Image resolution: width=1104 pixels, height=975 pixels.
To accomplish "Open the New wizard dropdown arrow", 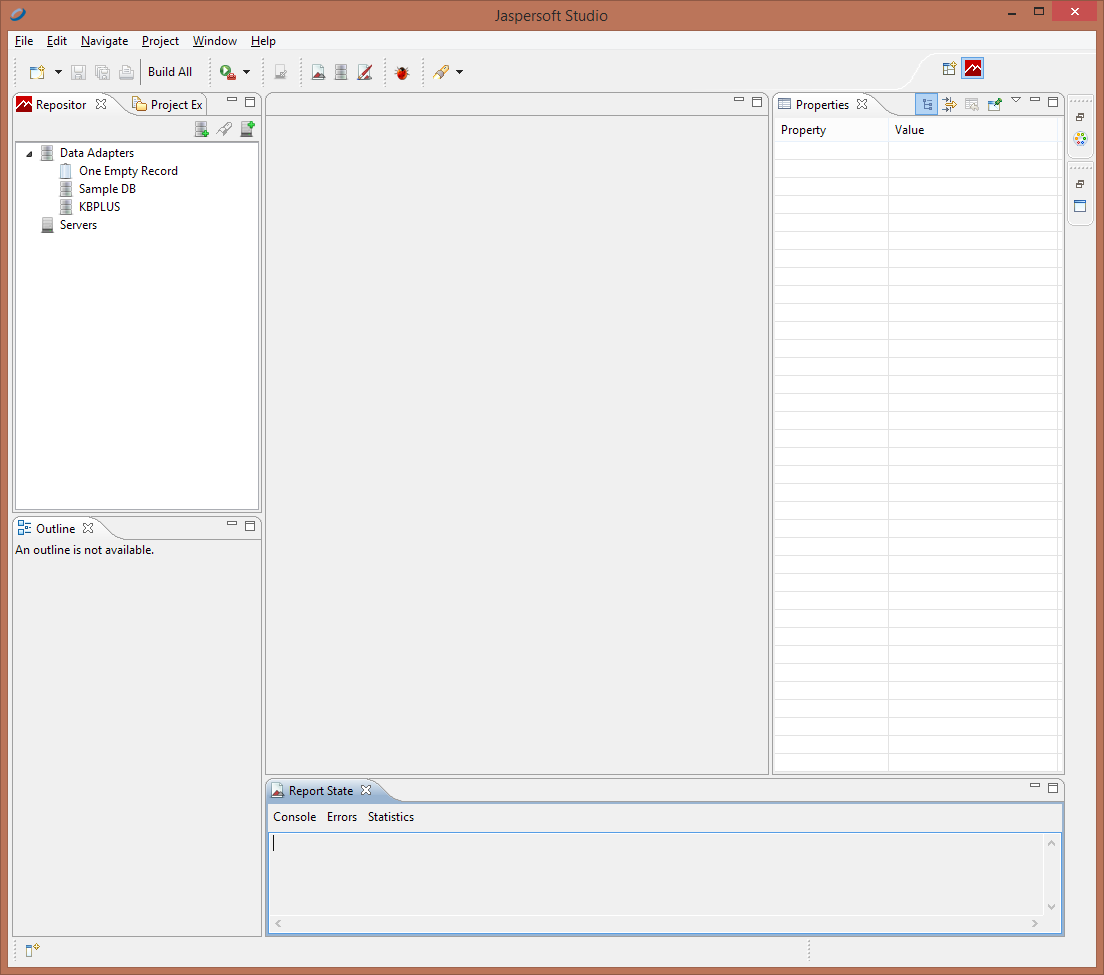I will pos(58,72).
